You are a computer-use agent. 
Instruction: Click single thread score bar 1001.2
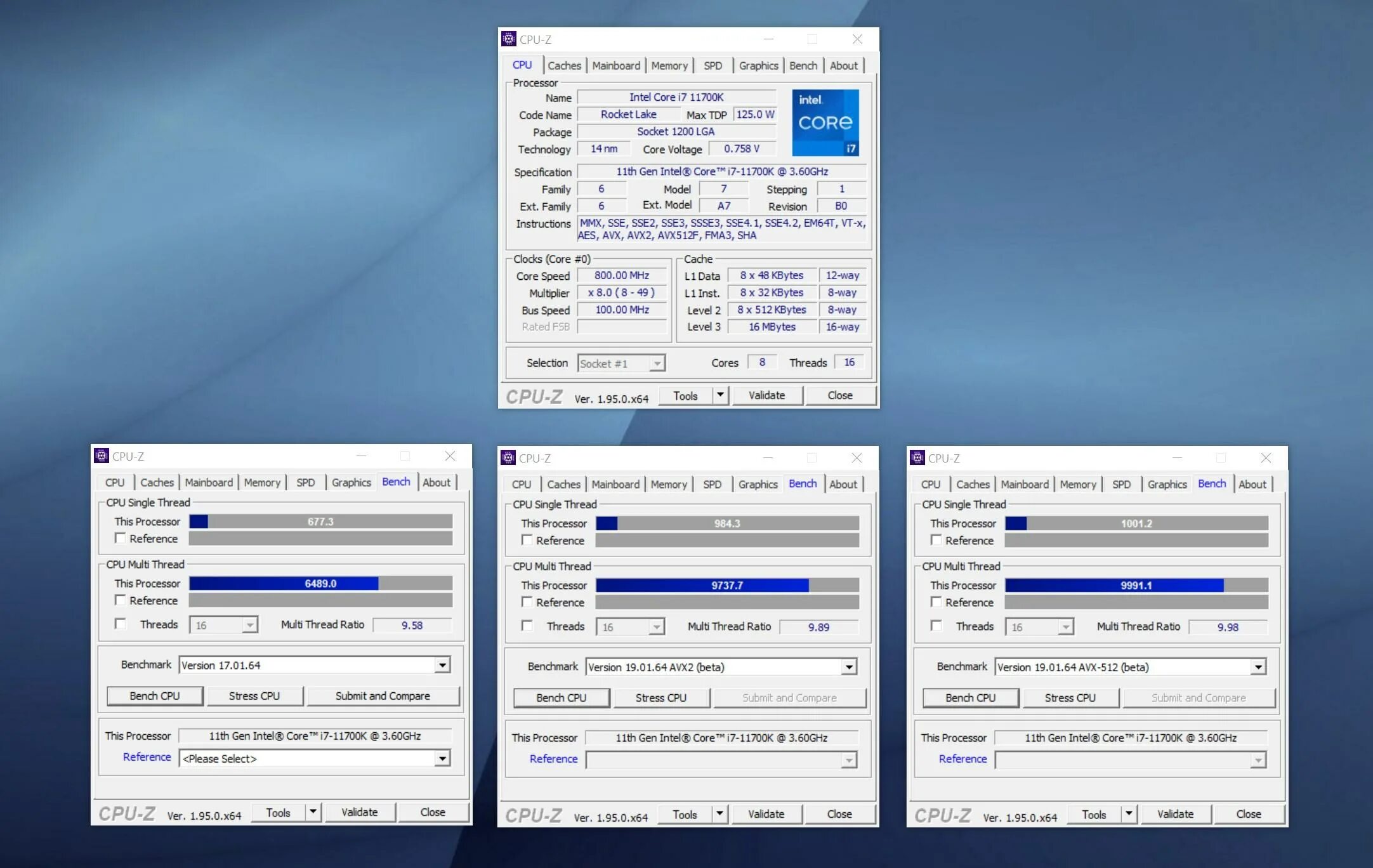coord(1136,523)
